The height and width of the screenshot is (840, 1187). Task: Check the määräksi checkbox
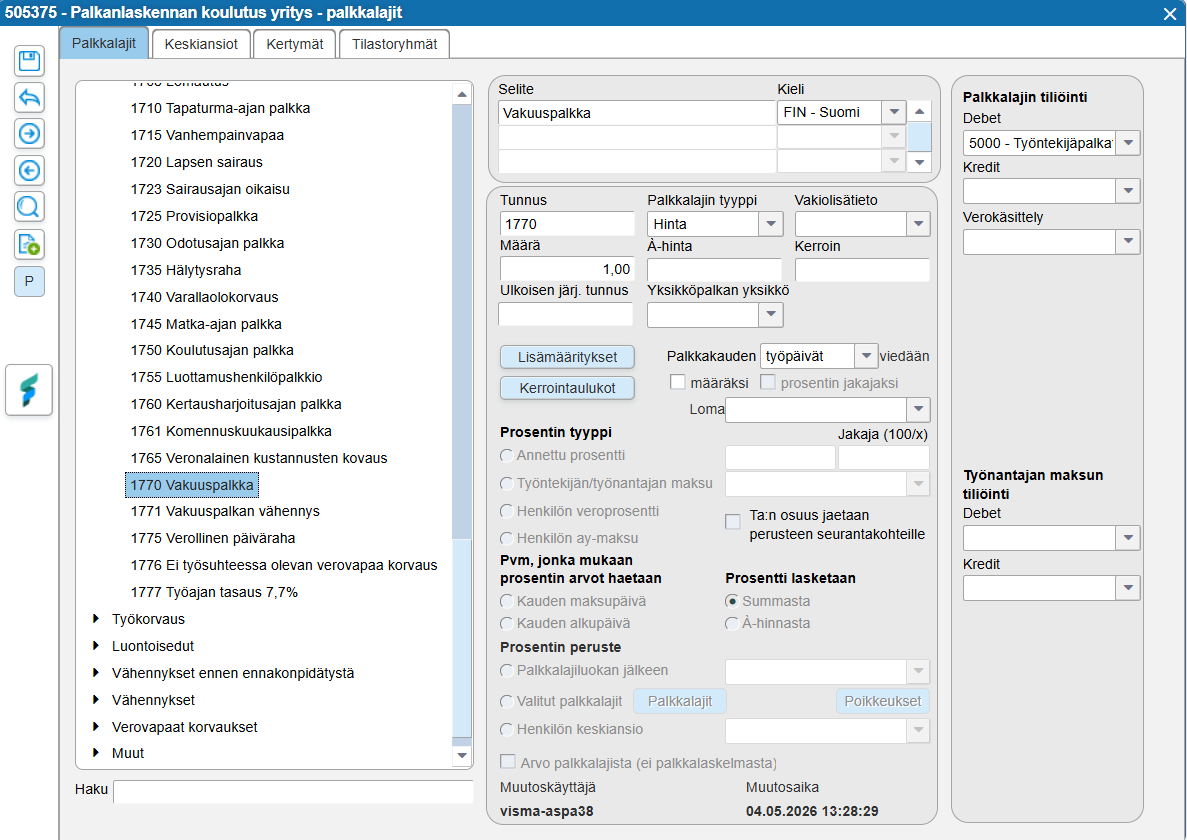point(678,382)
